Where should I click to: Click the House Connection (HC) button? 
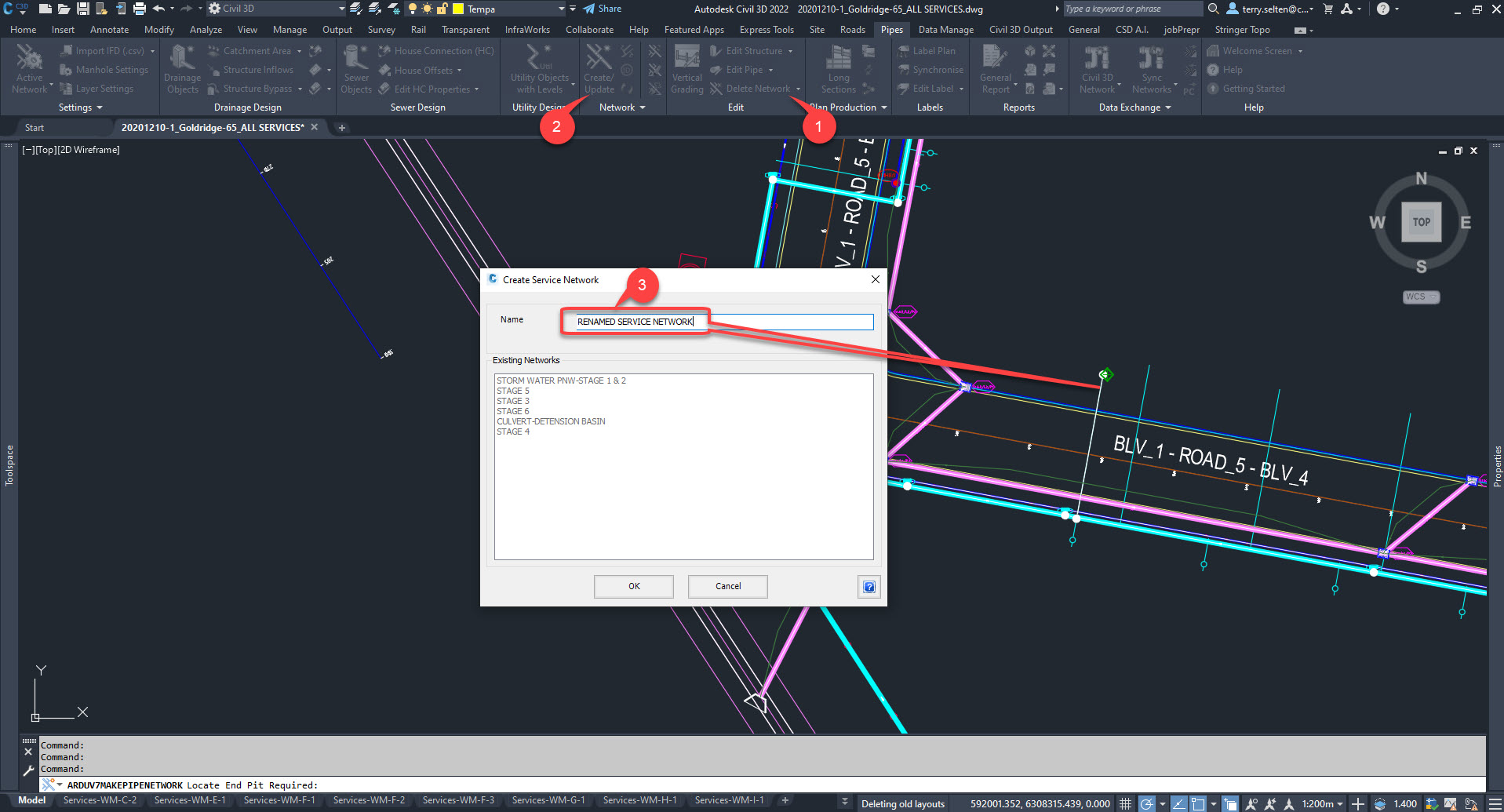pos(436,51)
